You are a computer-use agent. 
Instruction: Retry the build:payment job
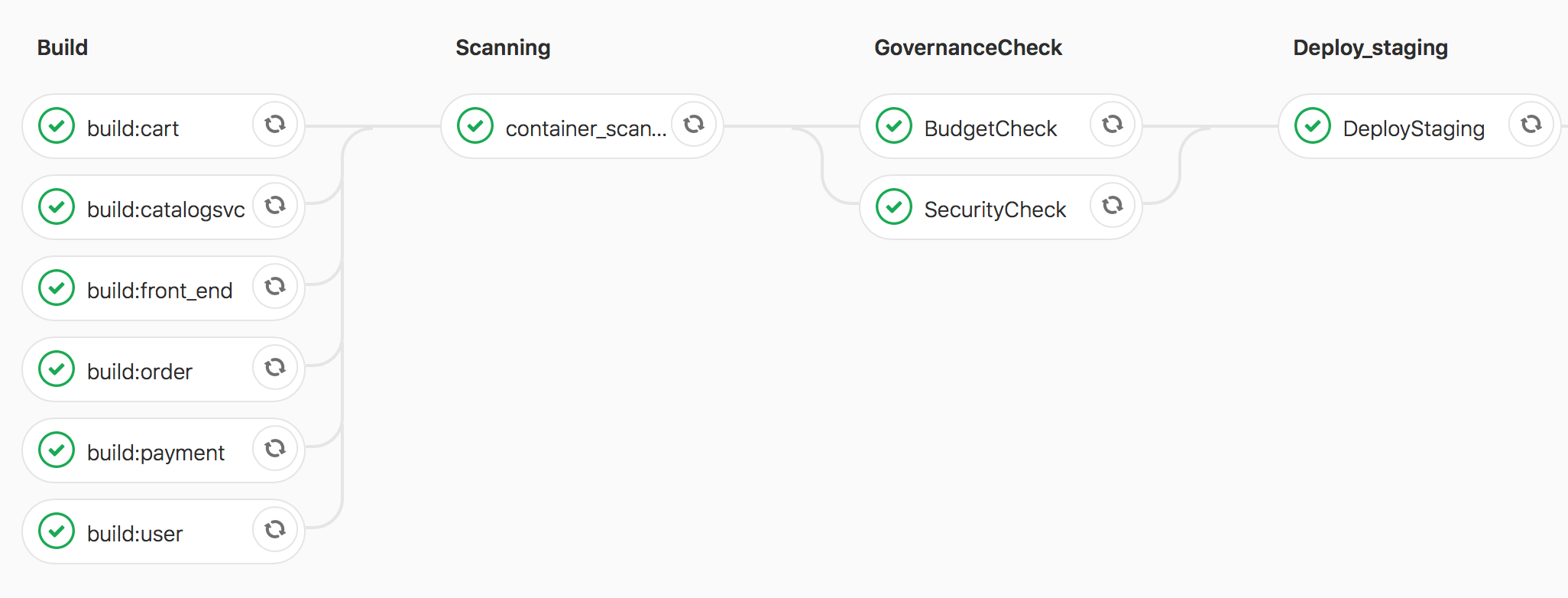coord(275,449)
